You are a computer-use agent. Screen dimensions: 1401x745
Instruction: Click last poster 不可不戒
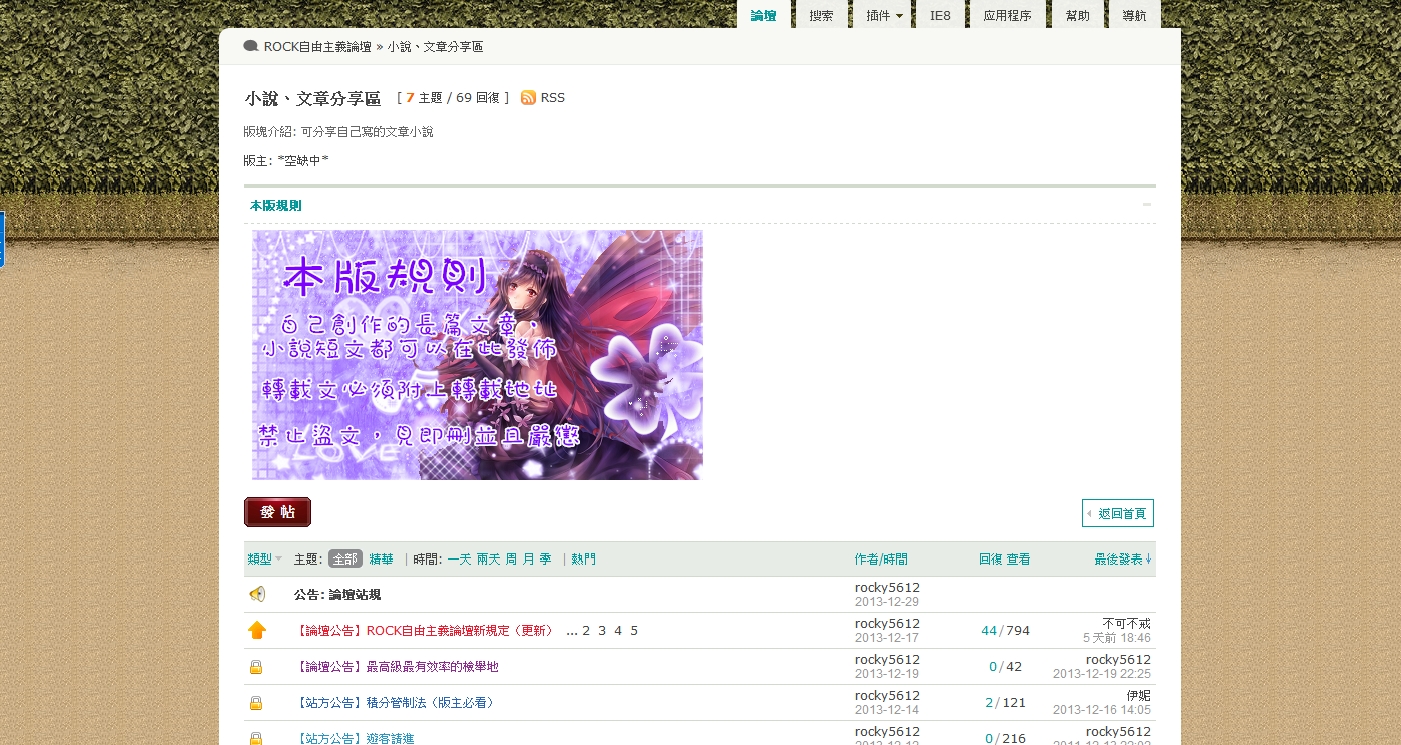tap(1126, 624)
